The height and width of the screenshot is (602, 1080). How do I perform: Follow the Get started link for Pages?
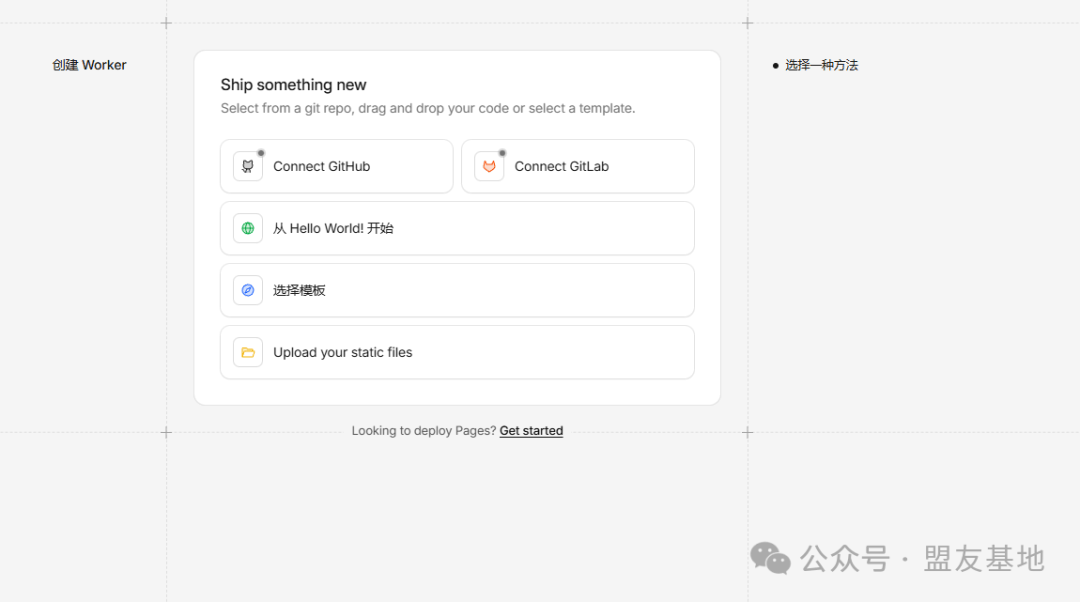(x=531, y=431)
